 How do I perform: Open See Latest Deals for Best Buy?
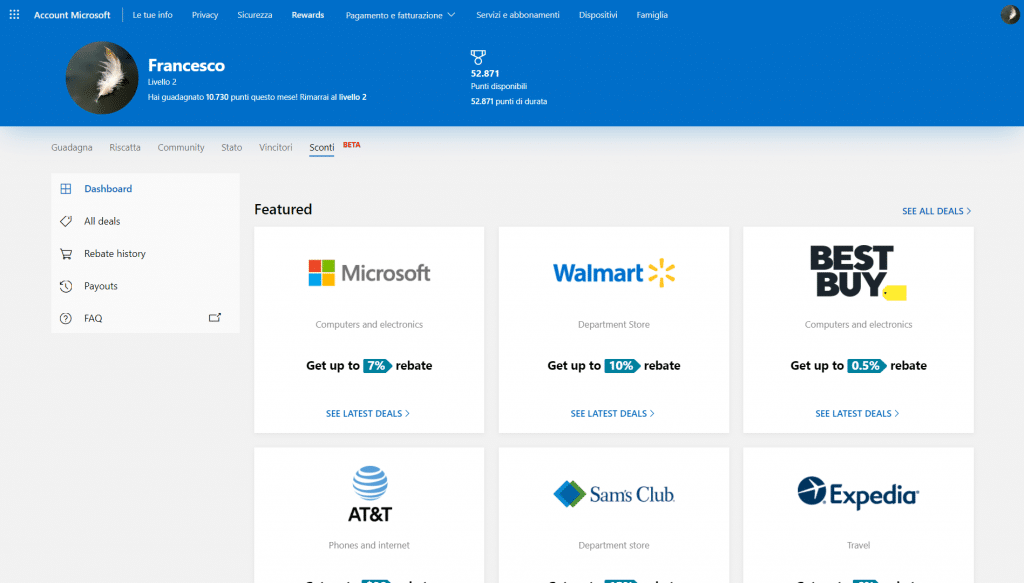click(x=857, y=413)
